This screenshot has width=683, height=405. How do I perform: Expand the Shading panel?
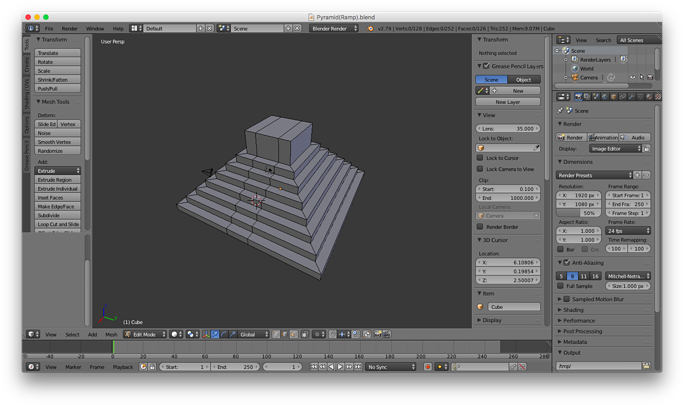tap(573, 310)
